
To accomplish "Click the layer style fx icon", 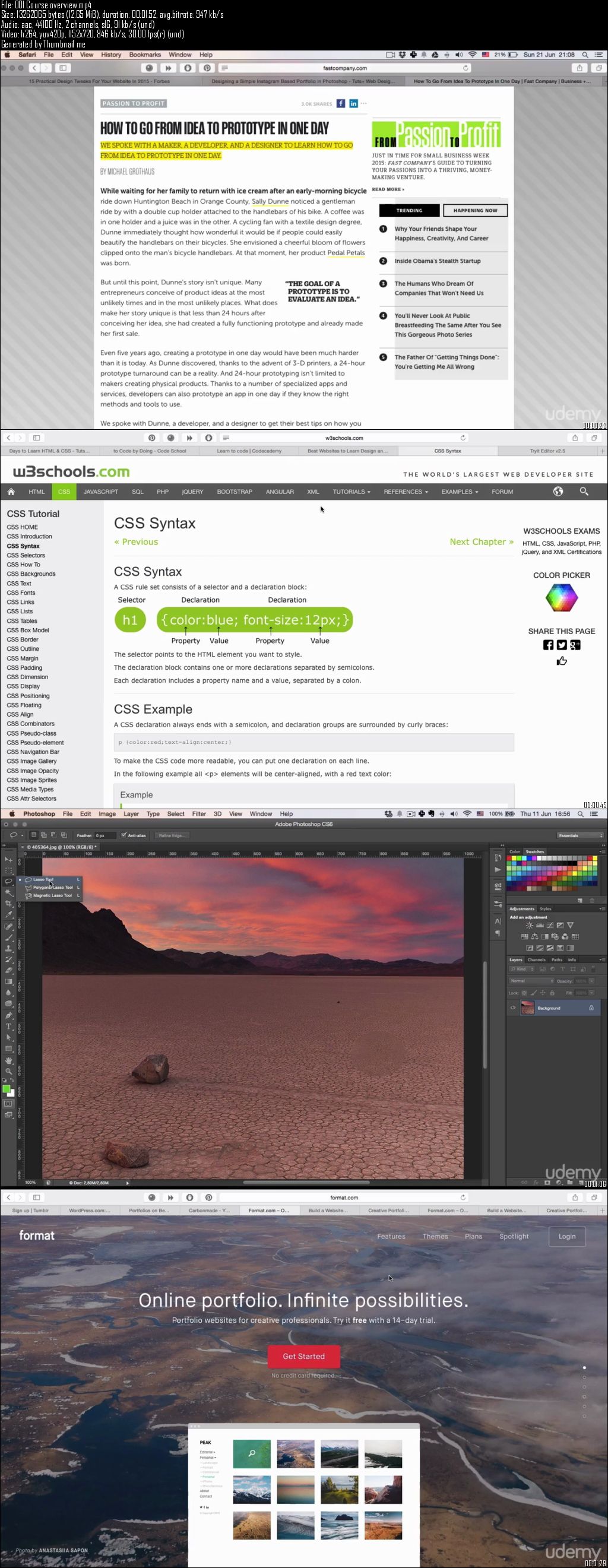I will point(536,1183).
